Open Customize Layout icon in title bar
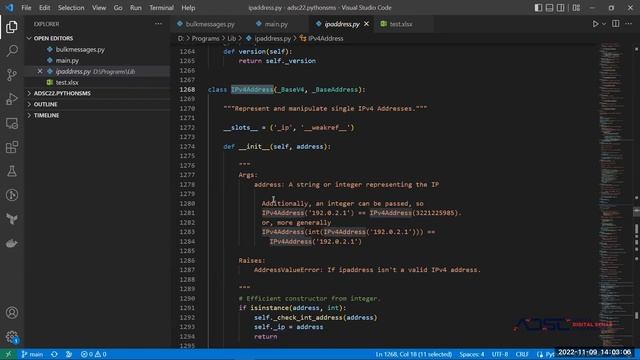The width and height of the screenshot is (640, 360). (576, 8)
